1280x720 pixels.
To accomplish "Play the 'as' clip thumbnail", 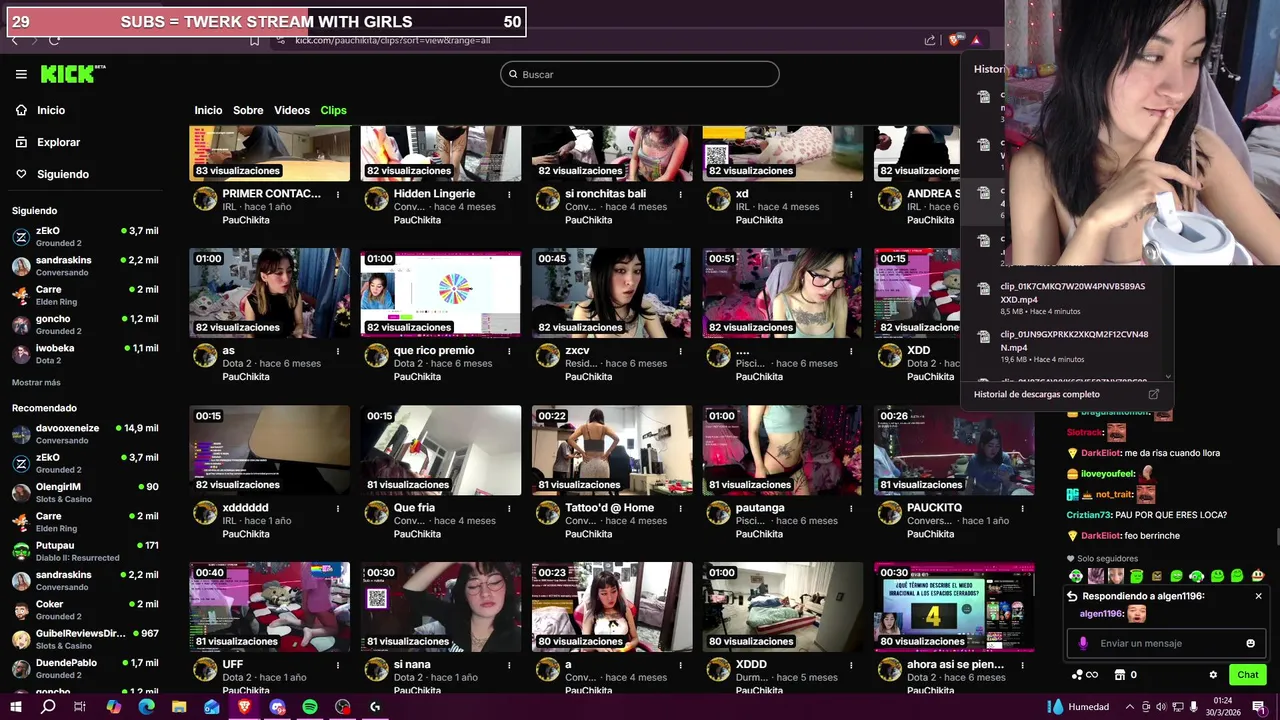I will pos(270,293).
